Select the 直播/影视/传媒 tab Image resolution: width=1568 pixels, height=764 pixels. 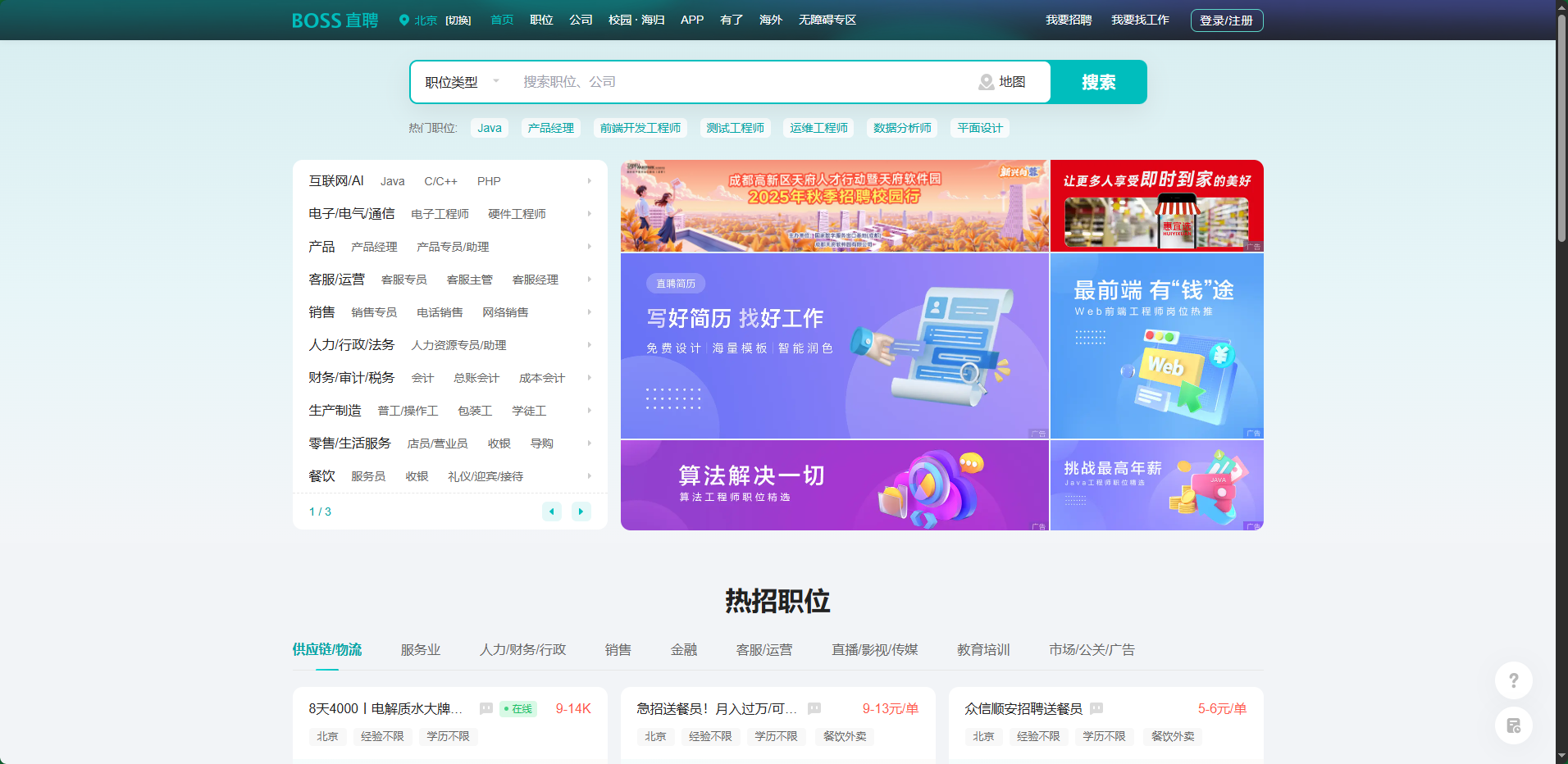click(874, 649)
